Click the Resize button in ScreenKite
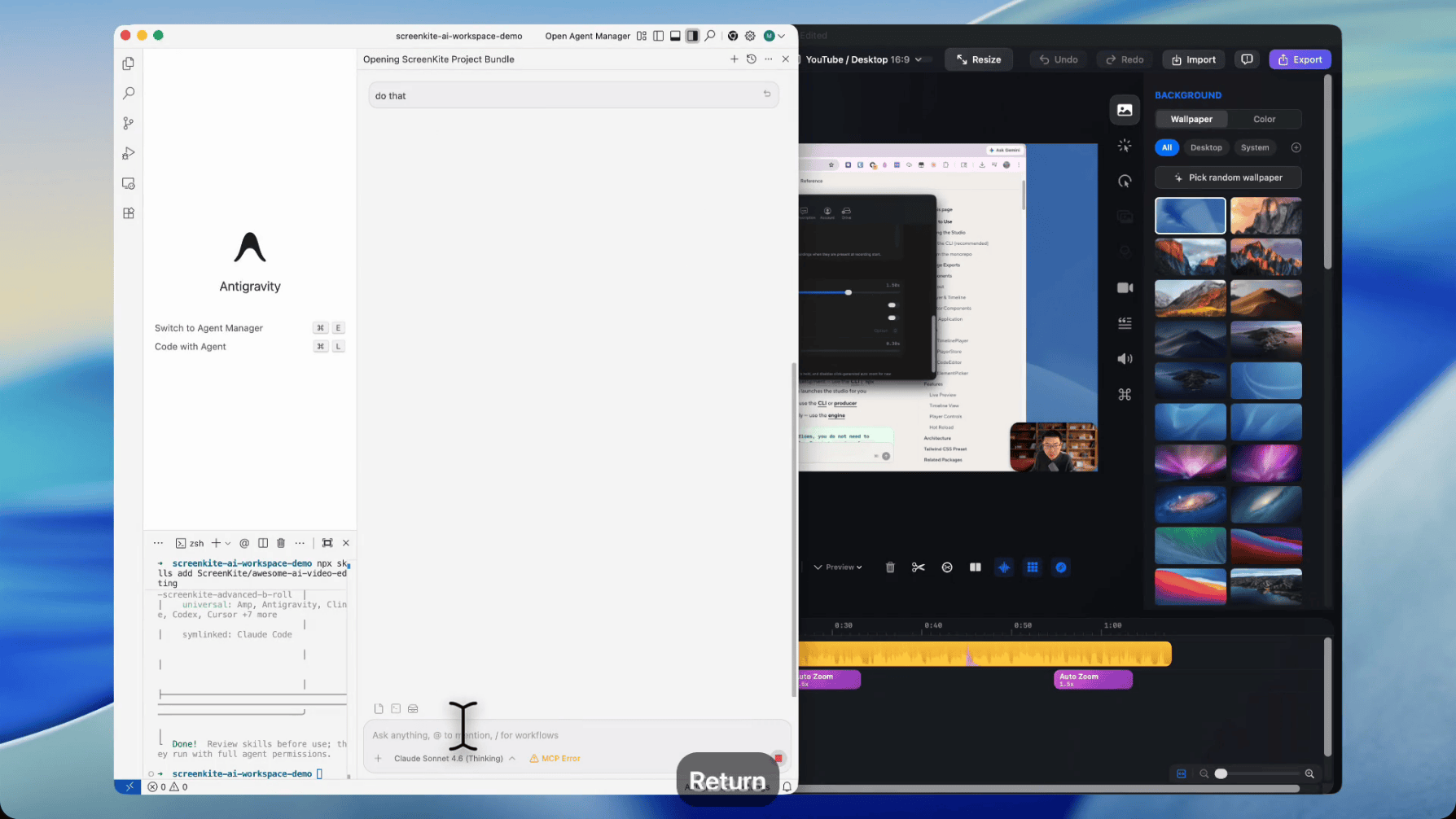This screenshot has width=1456, height=819. [979, 59]
